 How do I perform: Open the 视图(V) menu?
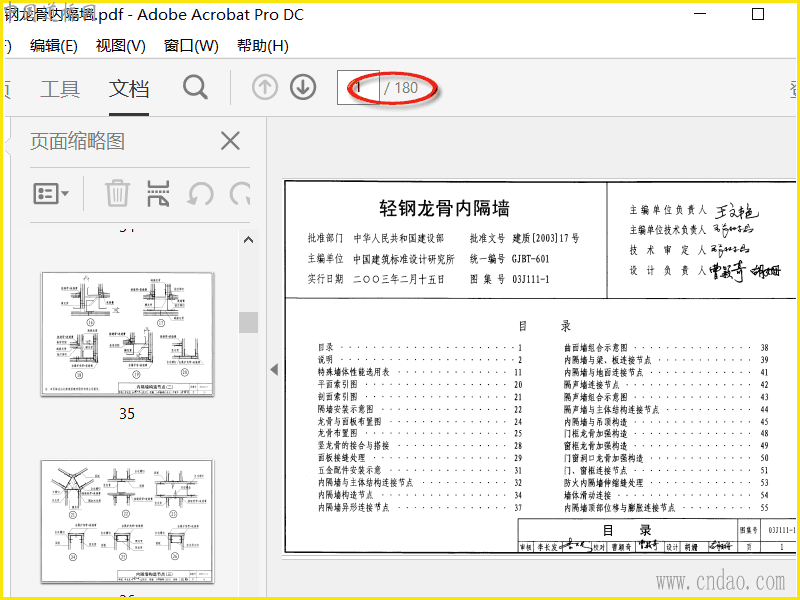[x=120, y=46]
